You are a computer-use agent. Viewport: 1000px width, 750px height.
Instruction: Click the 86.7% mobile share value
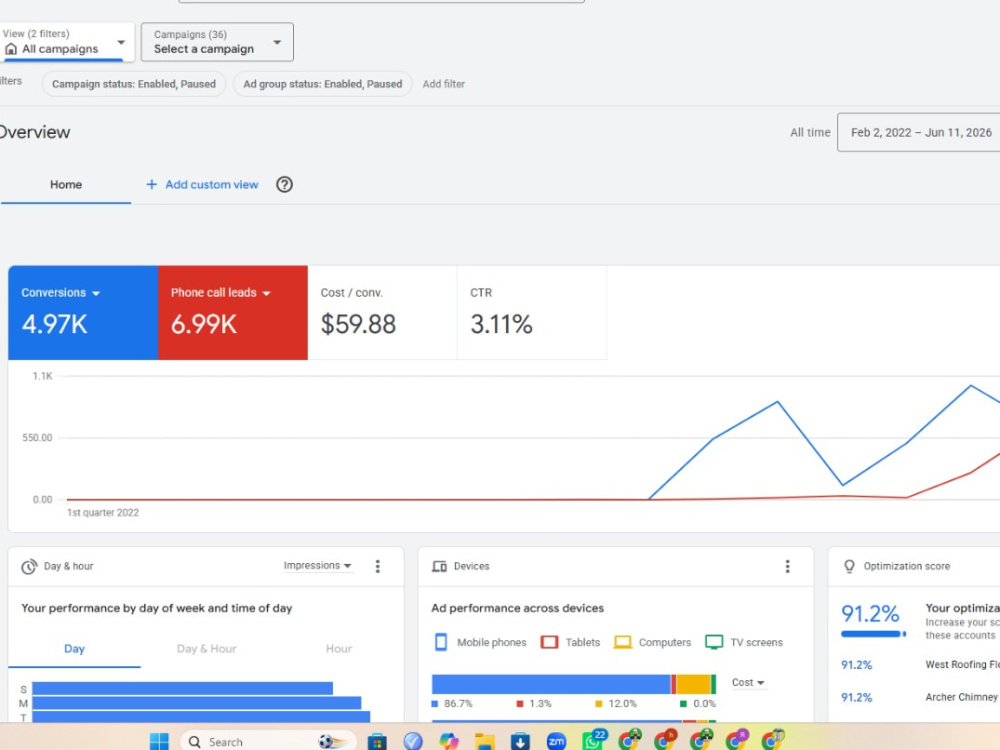458,704
